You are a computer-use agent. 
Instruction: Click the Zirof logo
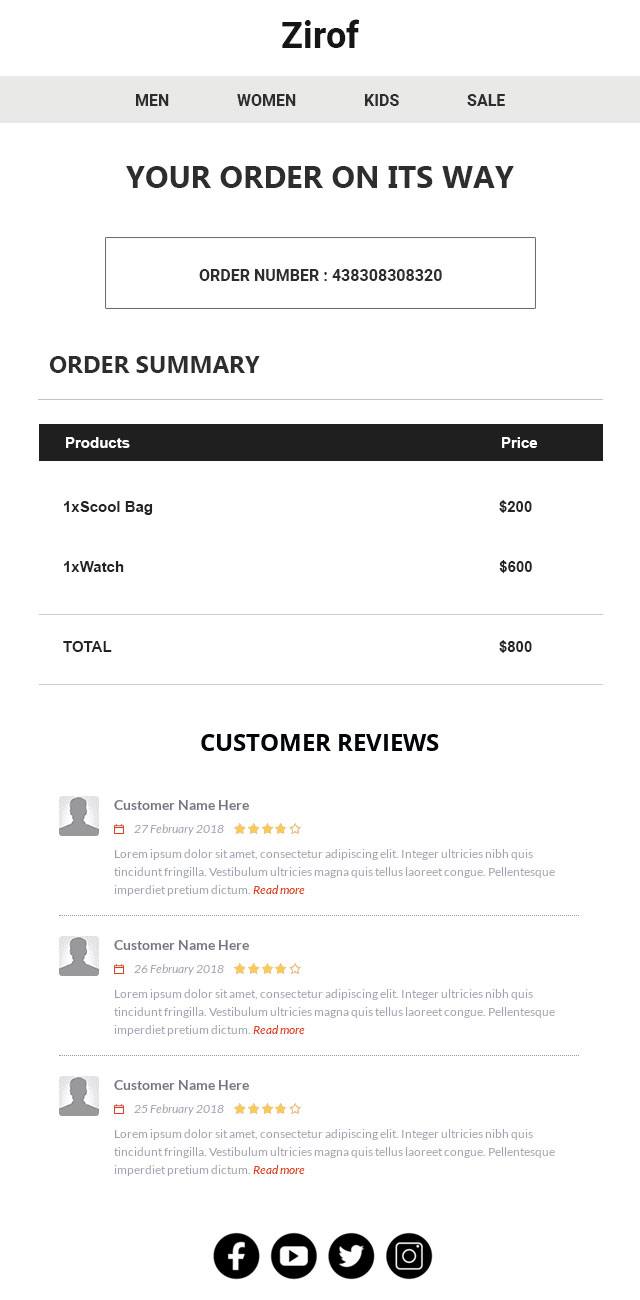point(320,35)
